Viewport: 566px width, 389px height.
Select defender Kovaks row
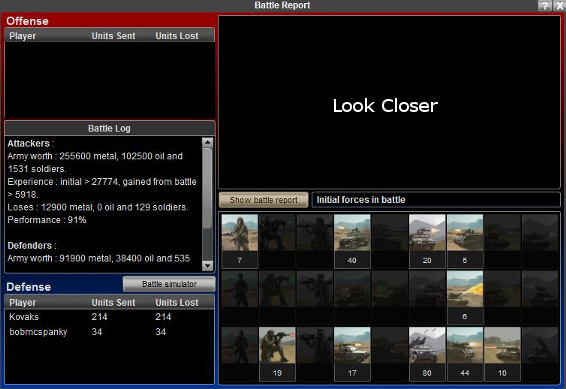pos(109,317)
